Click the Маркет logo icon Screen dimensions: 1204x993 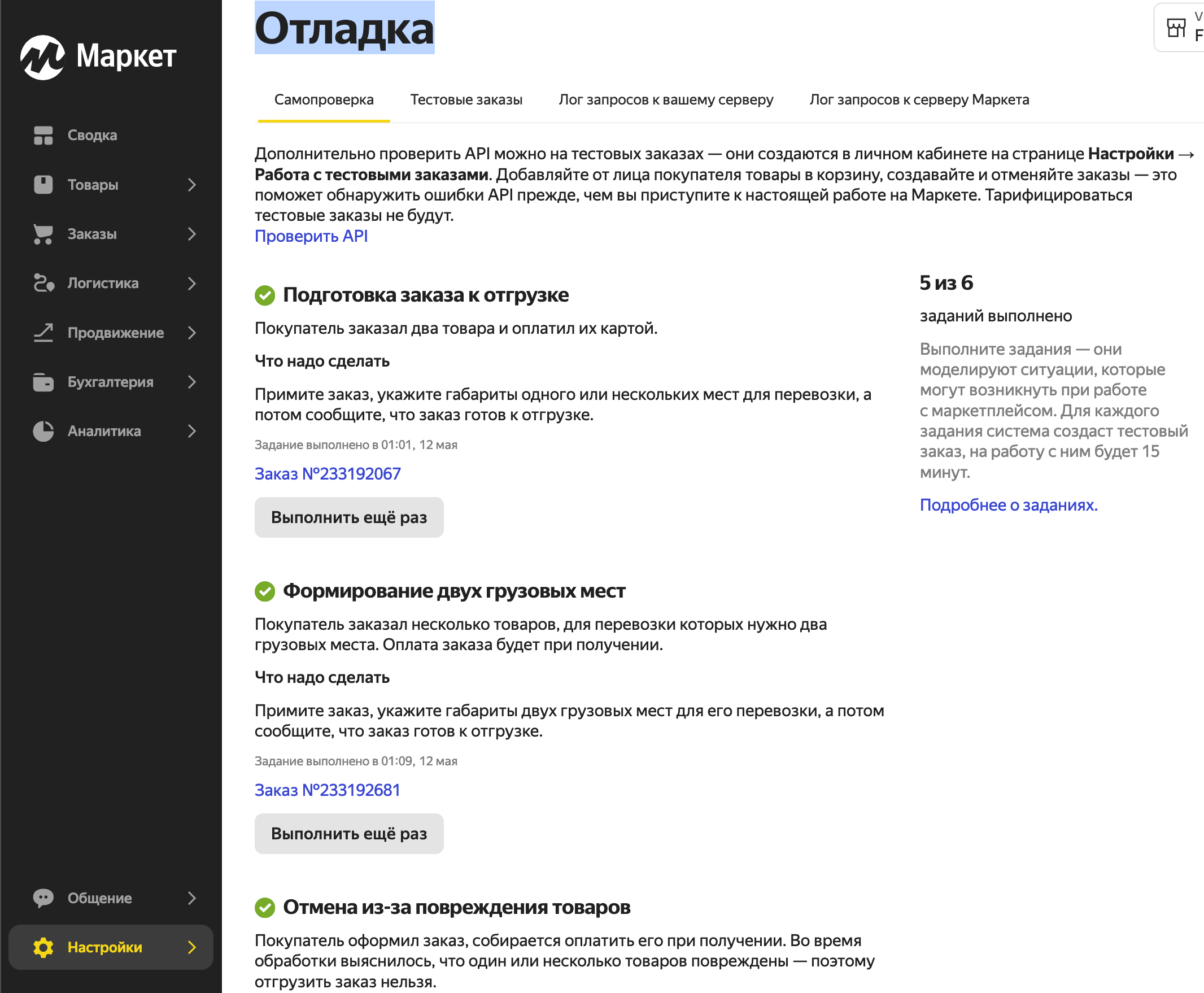pos(42,57)
